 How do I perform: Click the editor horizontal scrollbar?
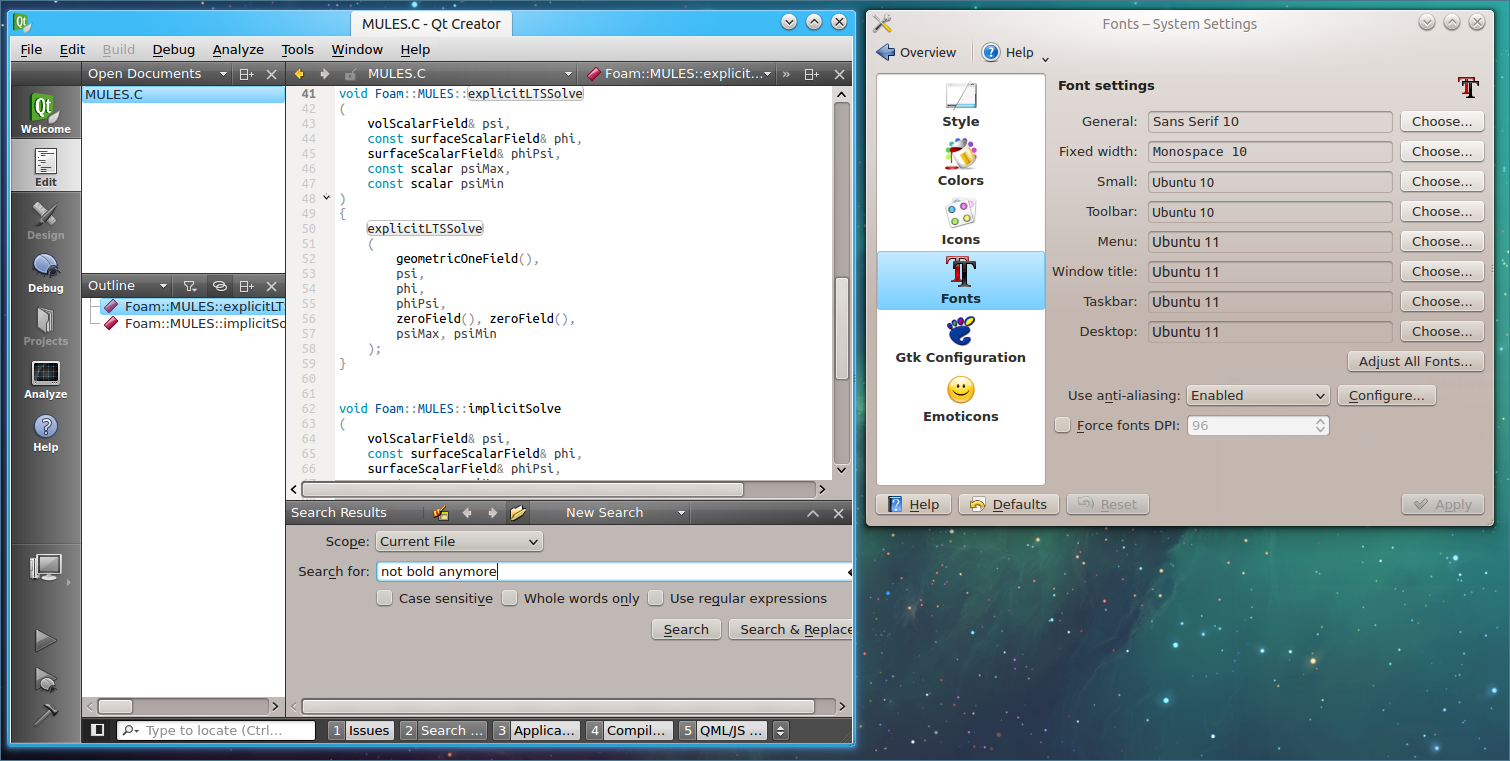(x=523, y=489)
